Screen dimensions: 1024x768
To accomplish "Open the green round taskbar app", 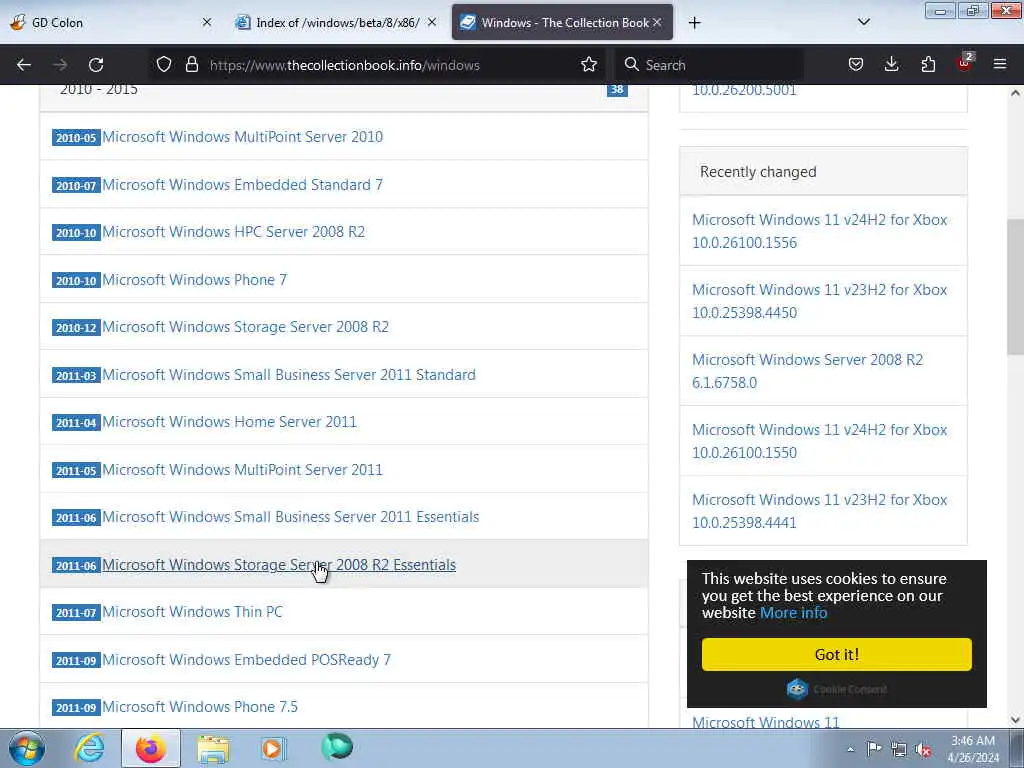I will tap(337, 746).
